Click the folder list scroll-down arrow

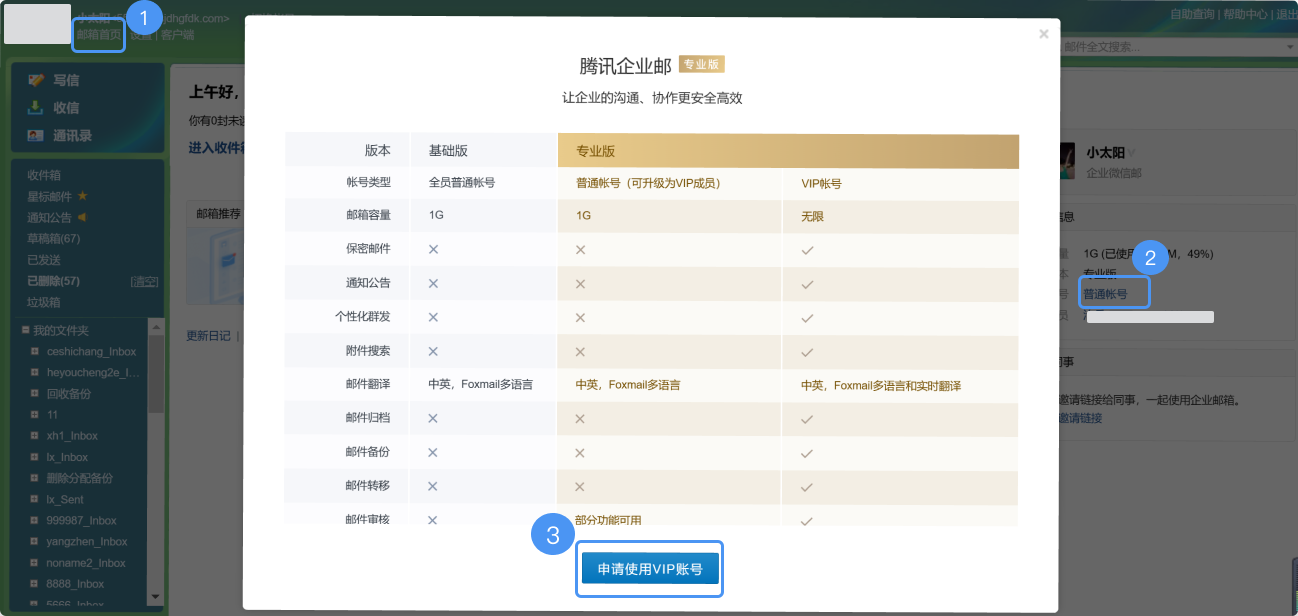(x=155, y=597)
